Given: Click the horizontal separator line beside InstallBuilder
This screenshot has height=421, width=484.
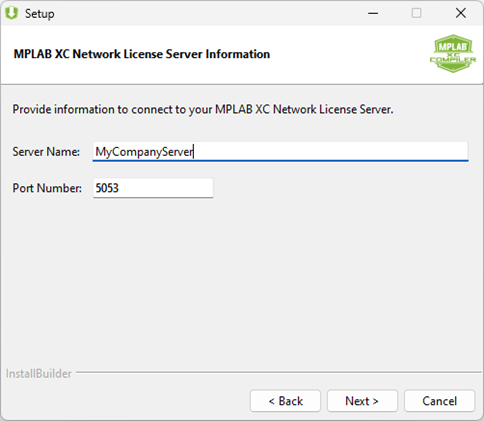Looking at the screenshot, I should [x=279, y=372].
